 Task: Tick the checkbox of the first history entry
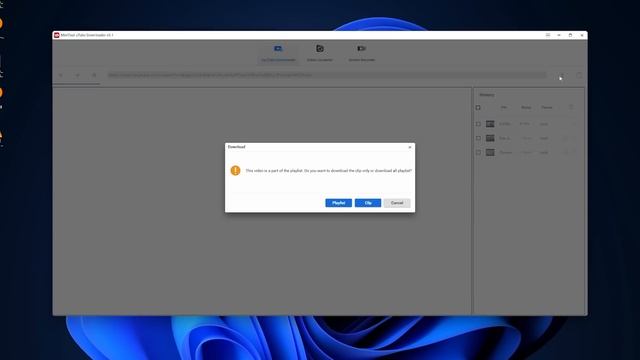[x=478, y=124]
